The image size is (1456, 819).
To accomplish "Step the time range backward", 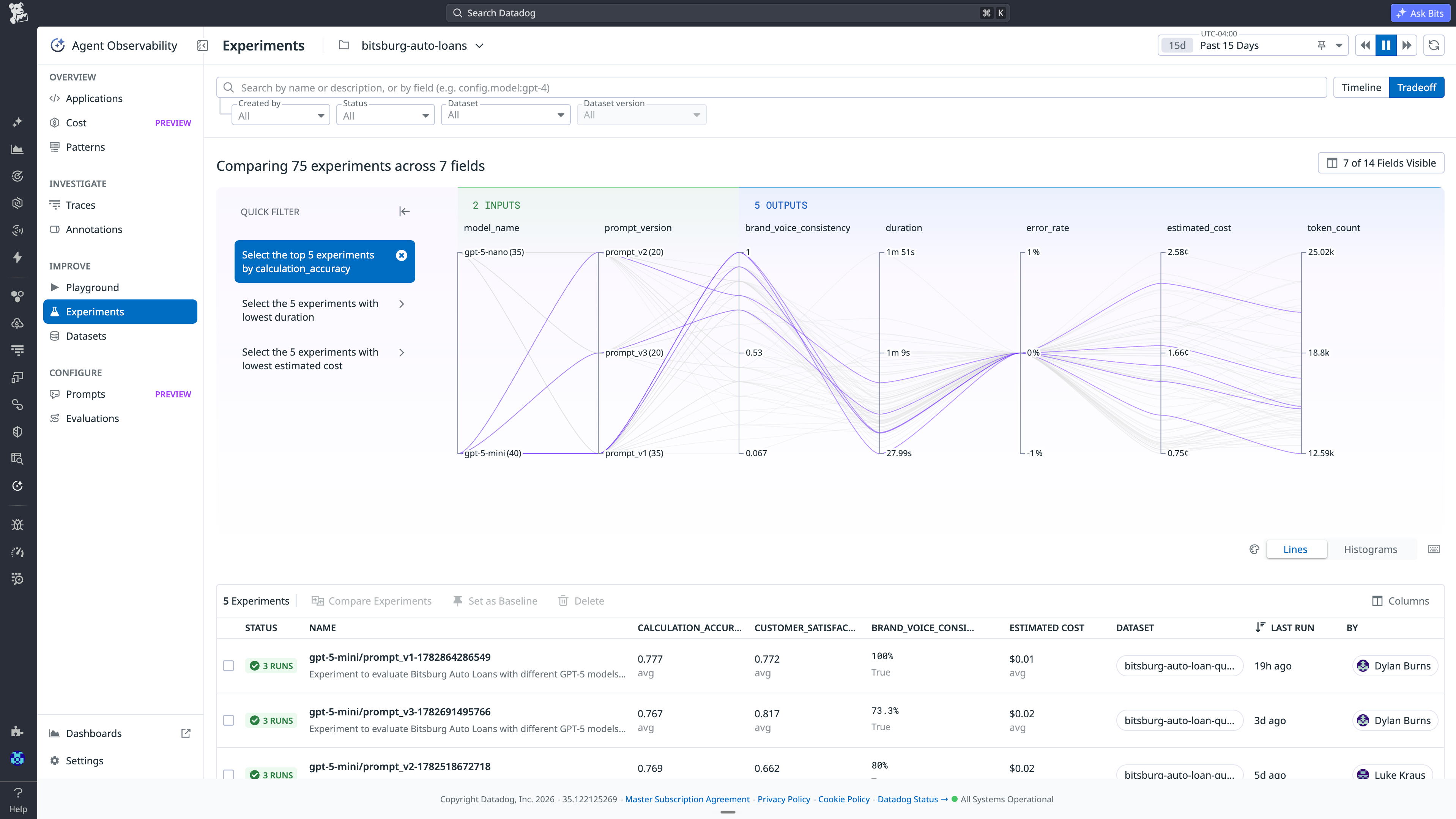I will [1365, 45].
